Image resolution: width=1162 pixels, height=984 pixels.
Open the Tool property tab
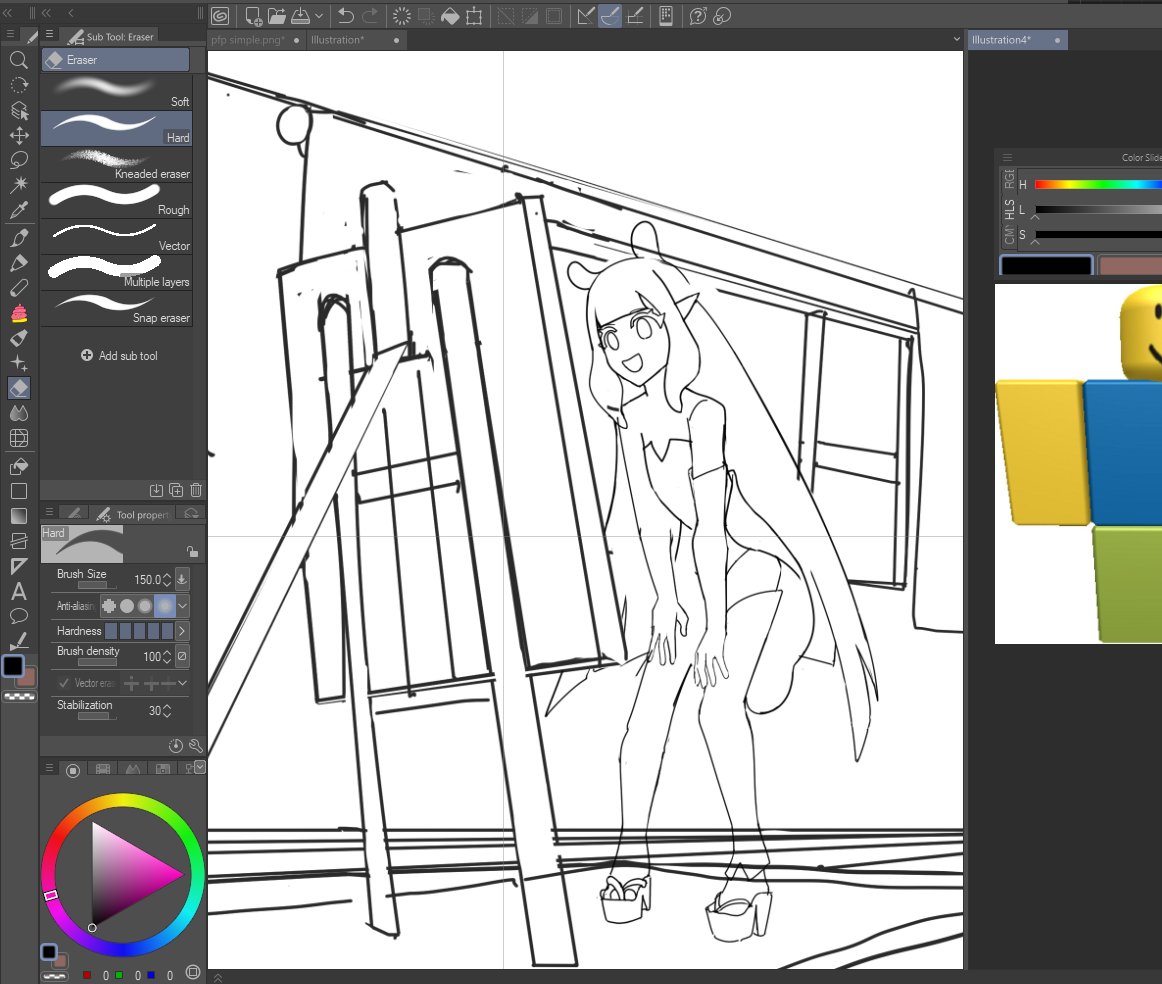click(x=133, y=514)
